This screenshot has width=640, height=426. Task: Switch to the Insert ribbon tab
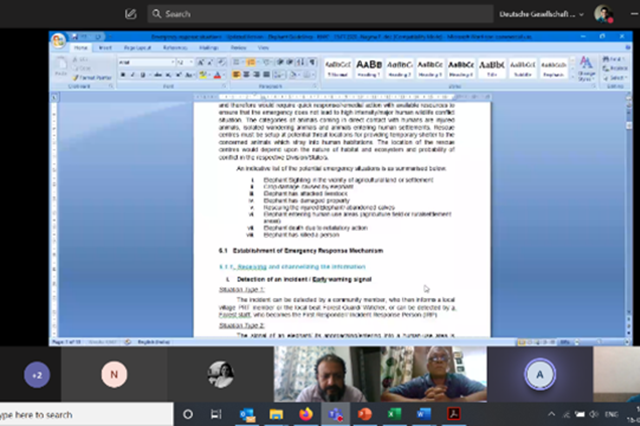[107, 47]
